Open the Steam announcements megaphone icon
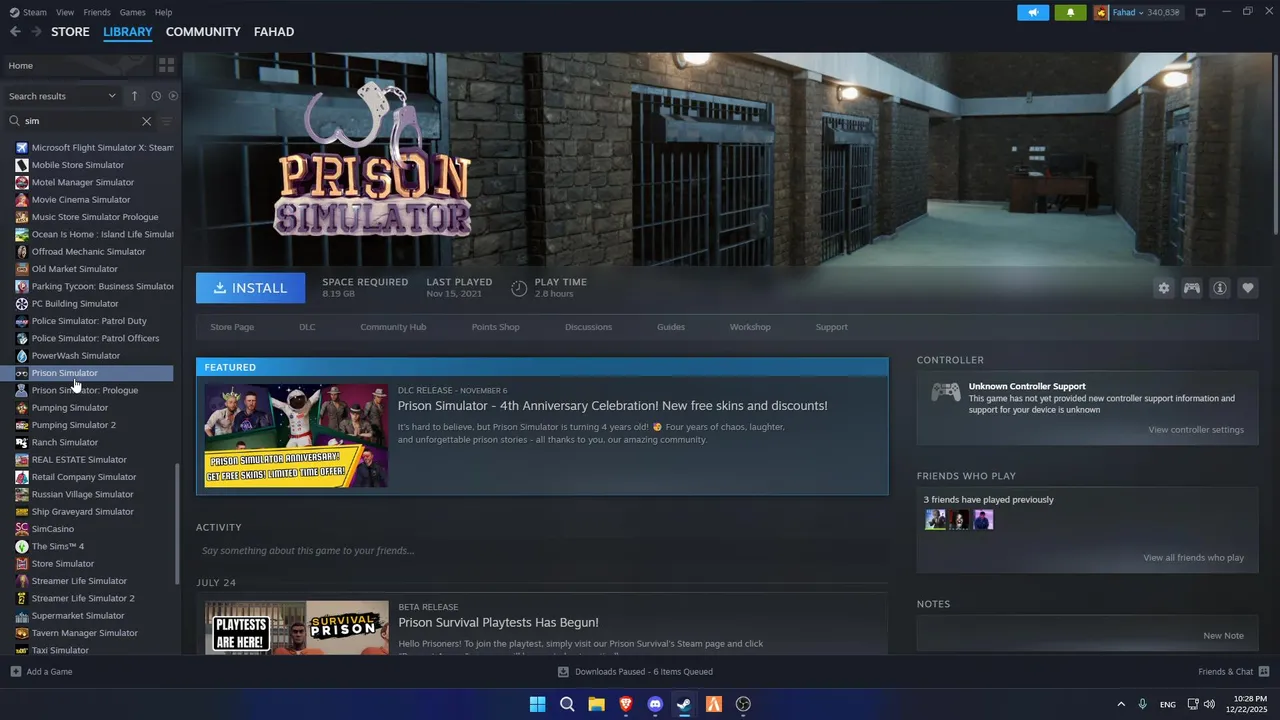 (1033, 12)
